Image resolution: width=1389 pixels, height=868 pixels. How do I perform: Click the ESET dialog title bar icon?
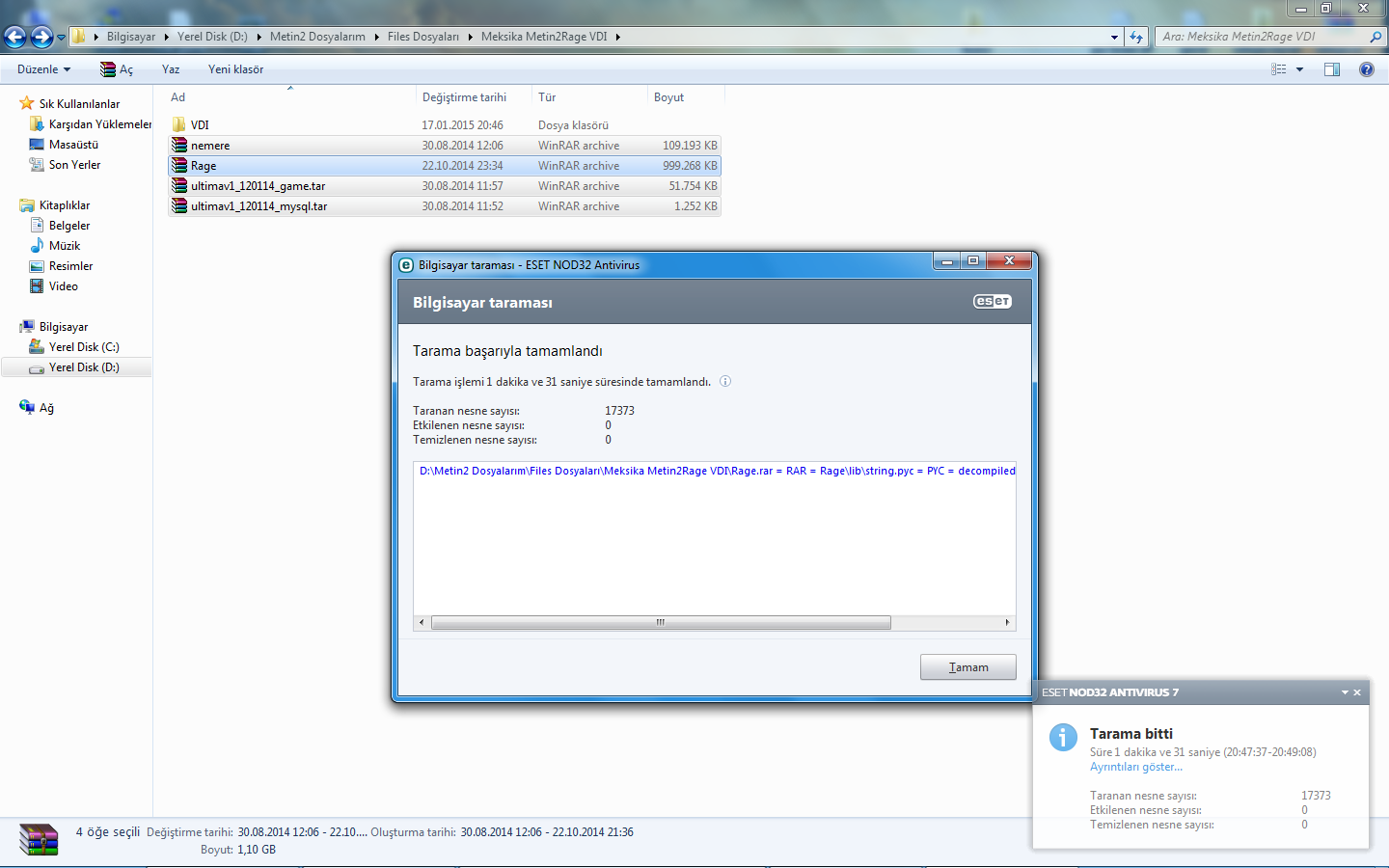pyautogui.click(x=406, y=265)
